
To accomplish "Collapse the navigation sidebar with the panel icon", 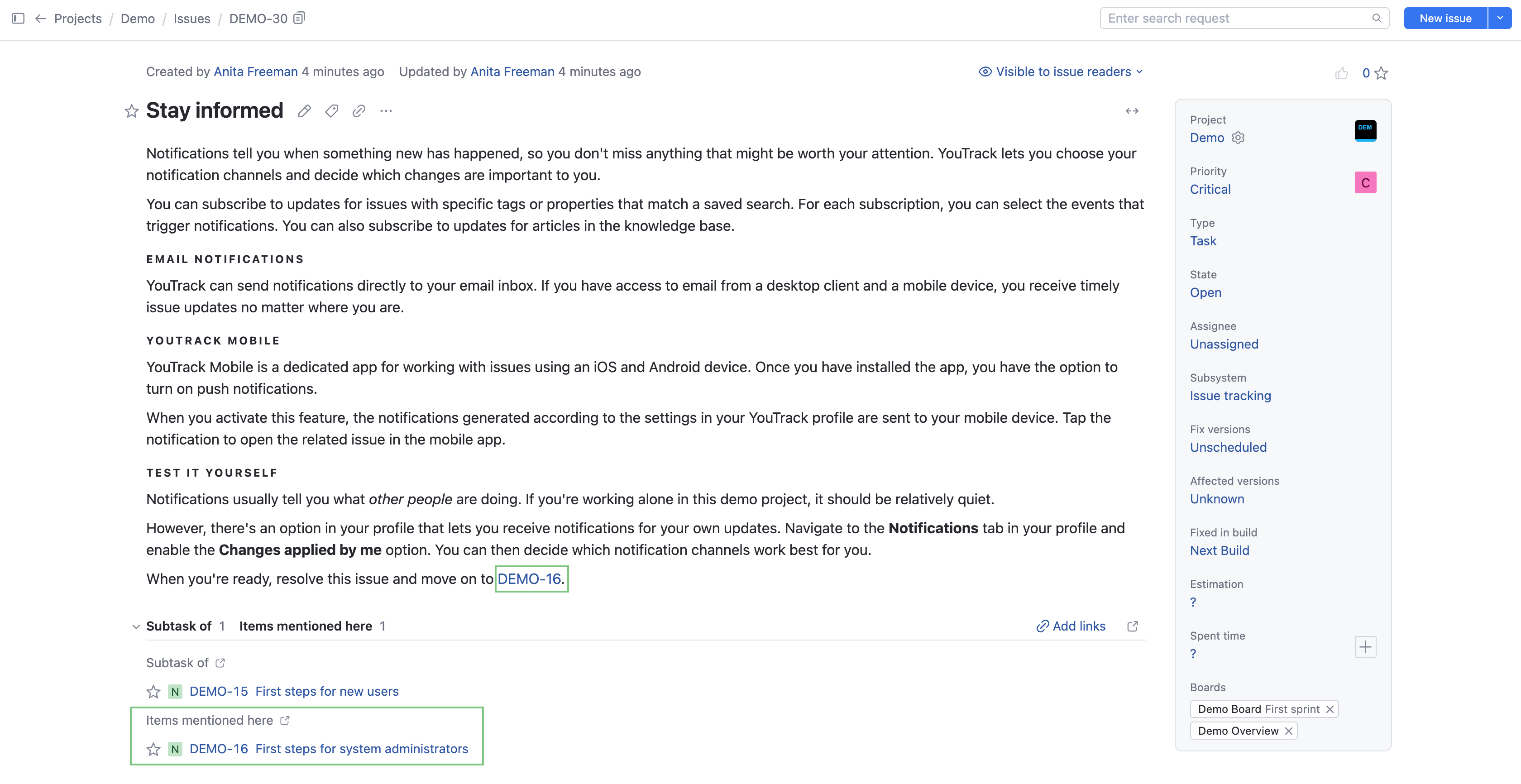I will (18, 18).
